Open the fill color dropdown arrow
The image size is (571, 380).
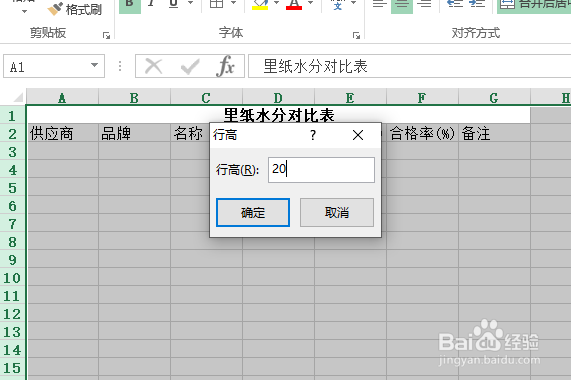coord(276,4)
